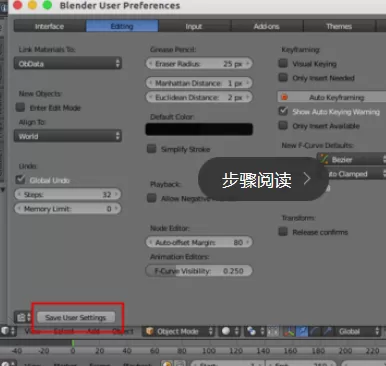This screenshot has height=366, width=386.
Task: Enable Only Insert Needed checkbox
Action: [x=283, y=78]
